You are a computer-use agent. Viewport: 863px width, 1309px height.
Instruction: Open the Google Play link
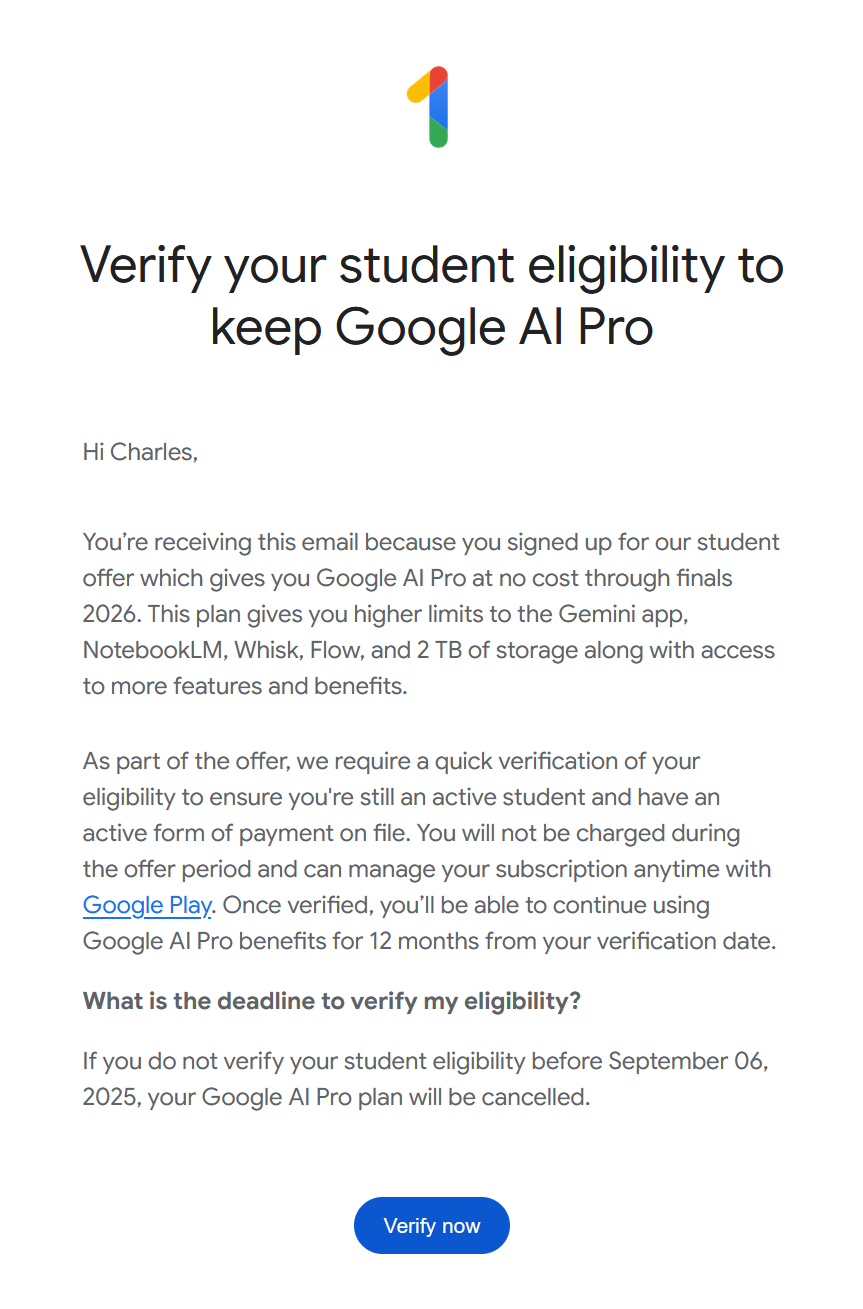(x=147, y=905)
